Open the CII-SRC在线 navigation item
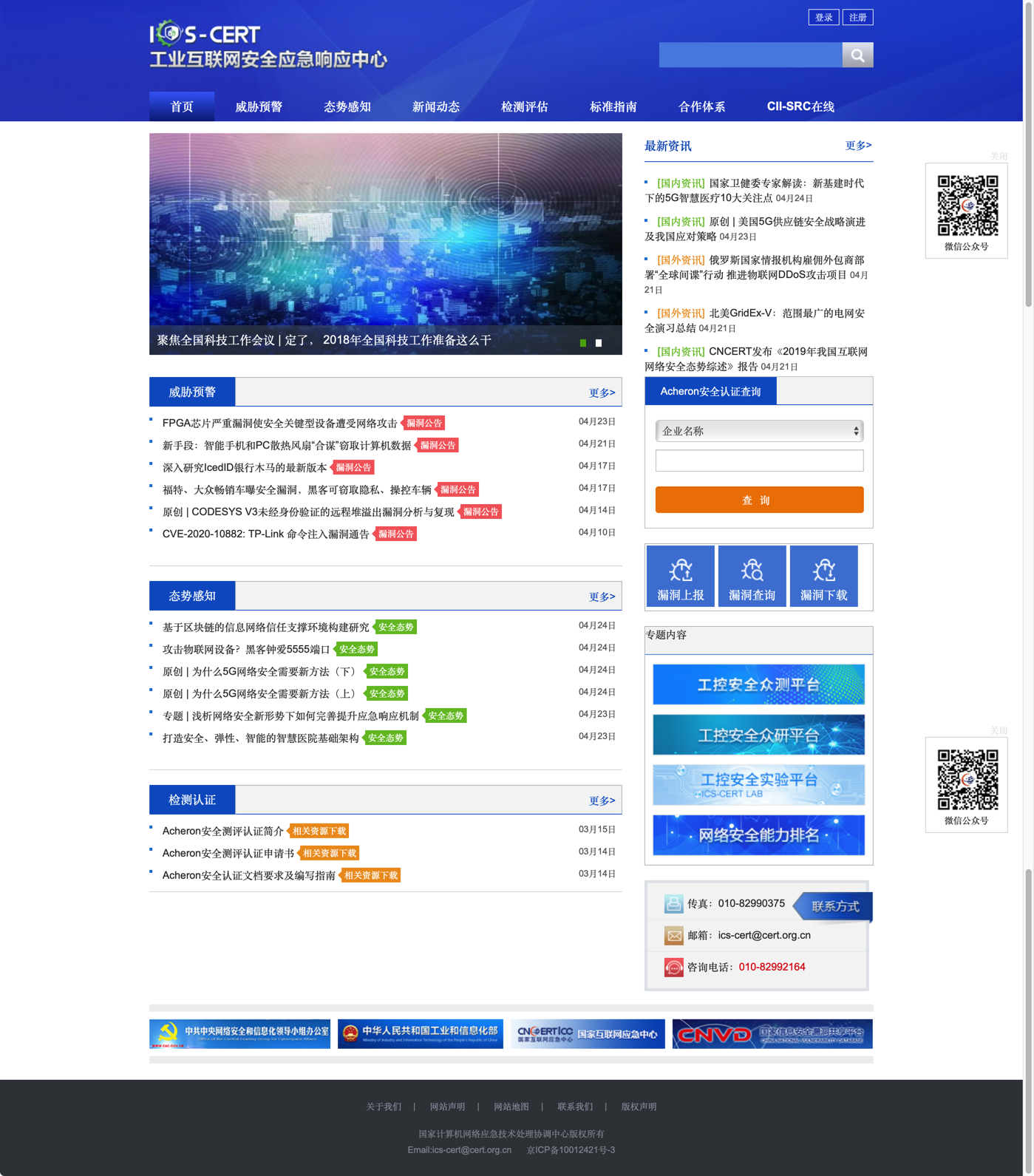This screenshot has width=1034, height=1176. [x=800, y=106]
